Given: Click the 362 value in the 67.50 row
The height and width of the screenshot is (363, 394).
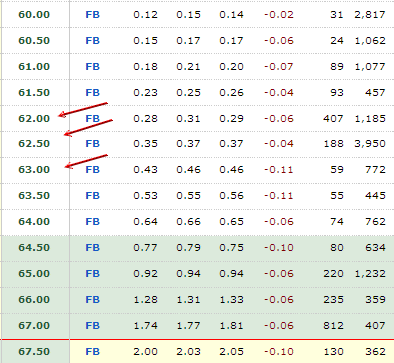Looking at the screenshot, I should point(375,352).
